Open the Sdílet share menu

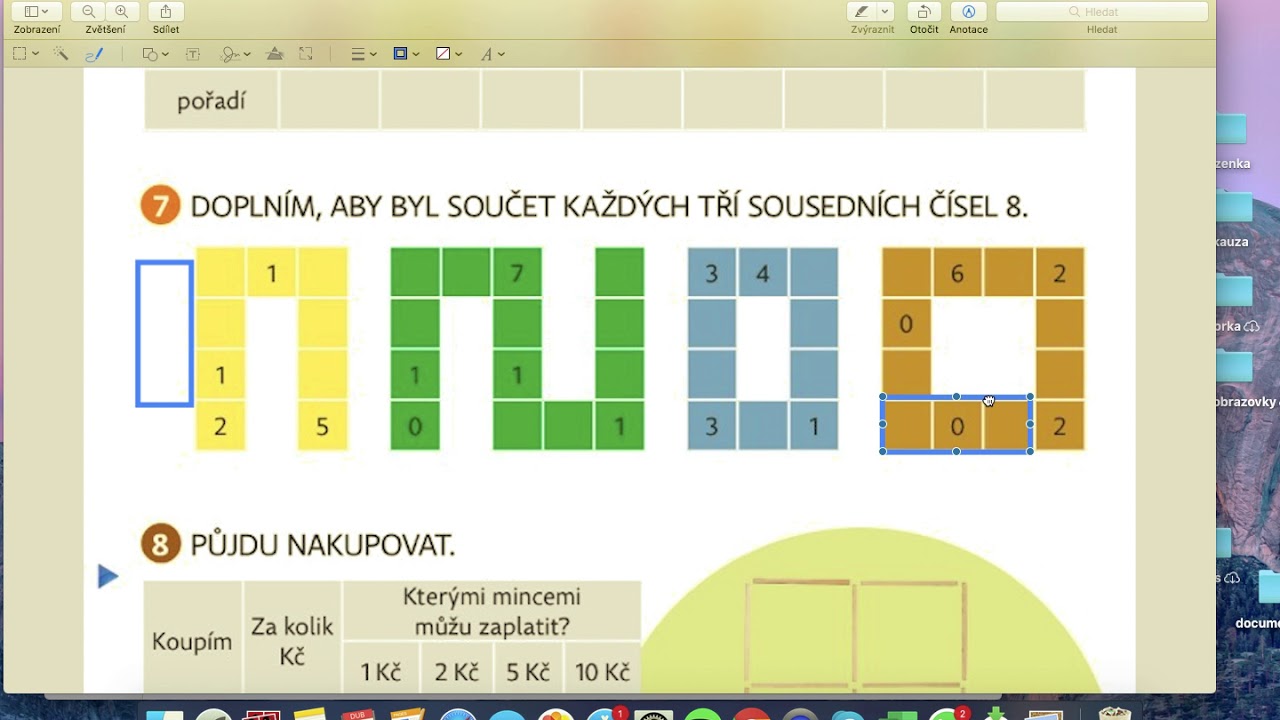(x=166, y=11)
